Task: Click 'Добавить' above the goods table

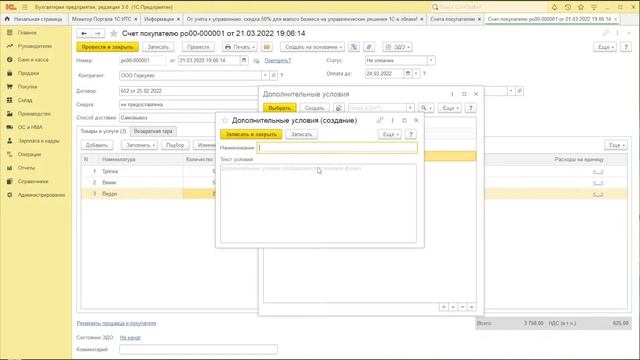Action: (x=97, y=145)
